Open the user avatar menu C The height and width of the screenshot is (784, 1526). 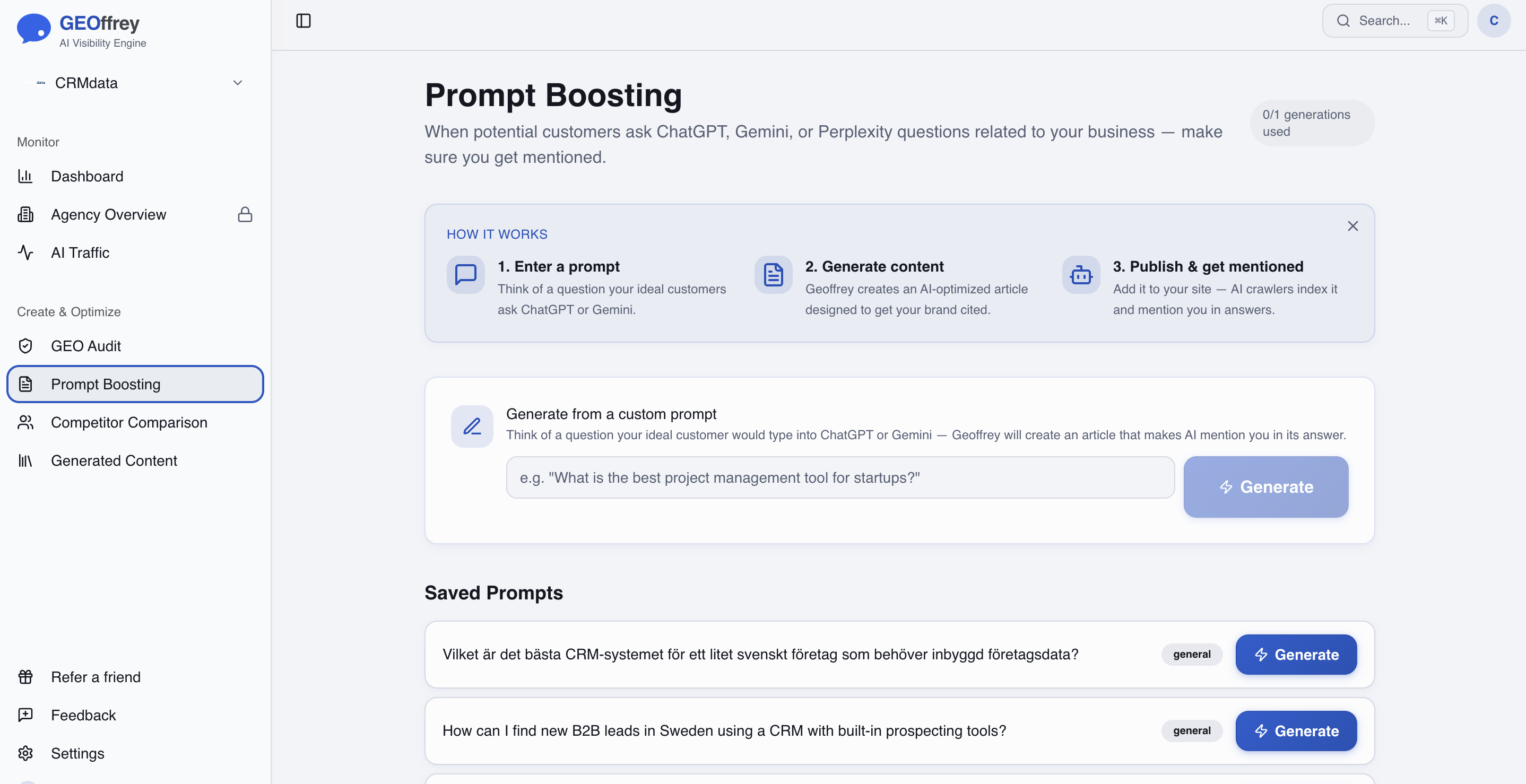[1494, 21]
